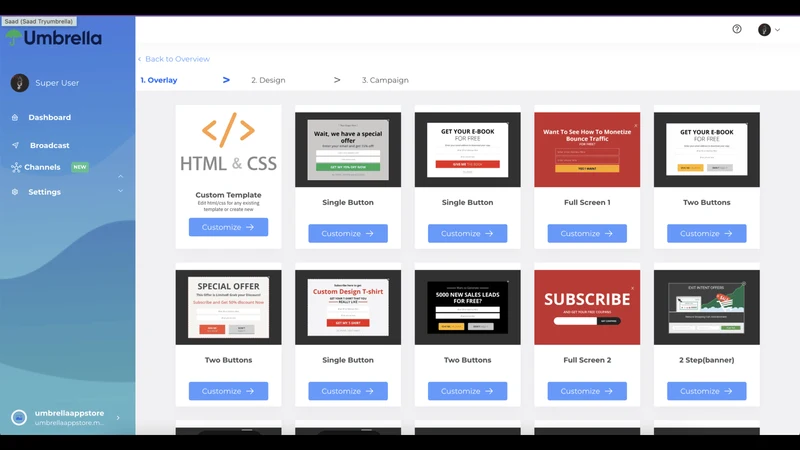Click the 'Super User' name text
The image size is (800, 450).
(57, 83)
